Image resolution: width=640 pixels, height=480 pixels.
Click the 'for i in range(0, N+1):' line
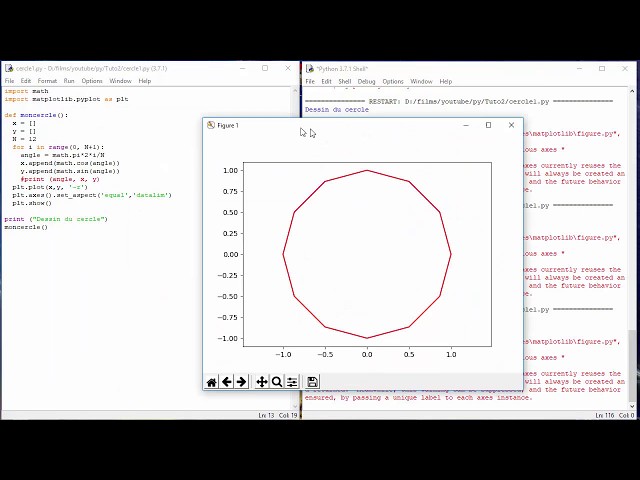58,147
